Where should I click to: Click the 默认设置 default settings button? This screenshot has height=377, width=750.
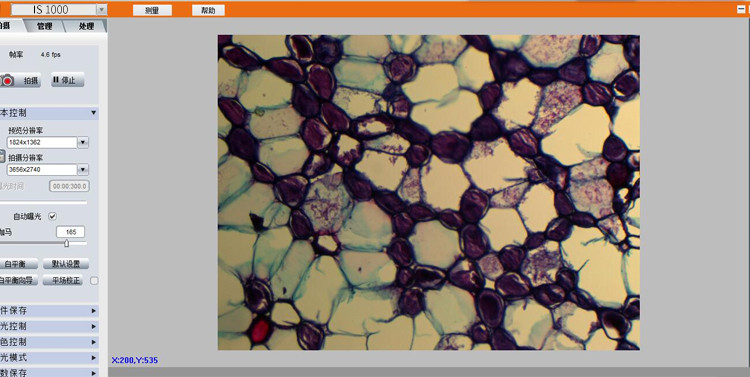point(66,264)
